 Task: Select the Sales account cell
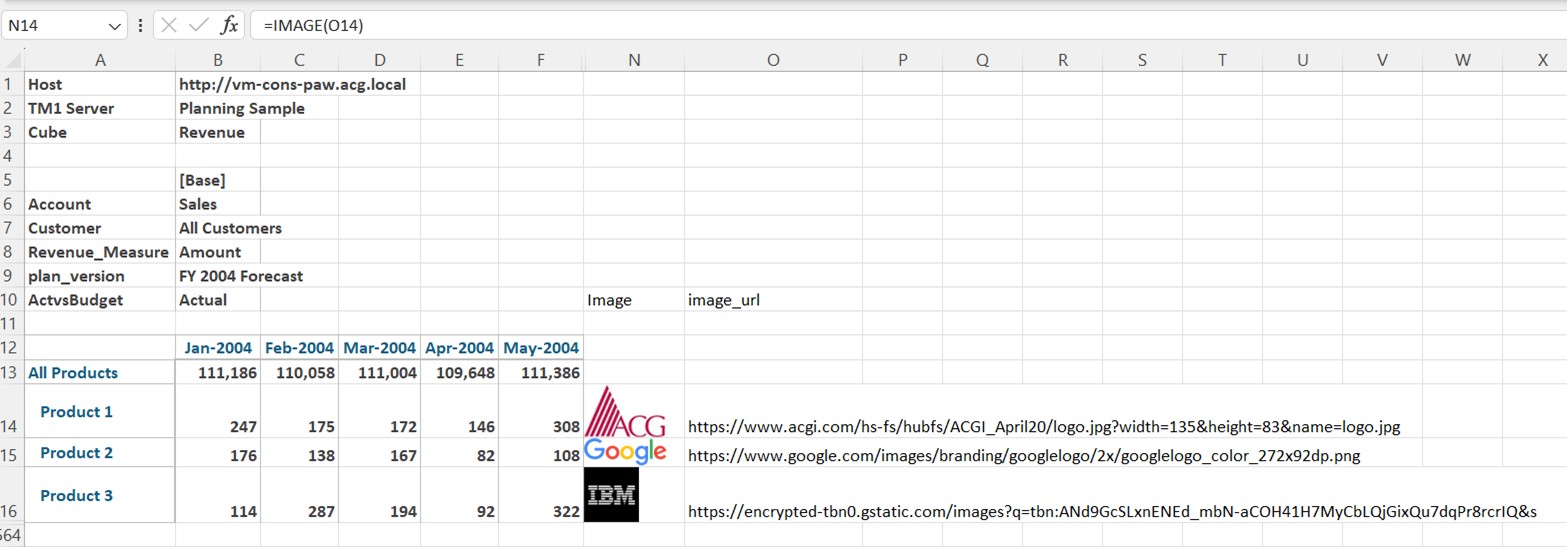tap(218, 204)
